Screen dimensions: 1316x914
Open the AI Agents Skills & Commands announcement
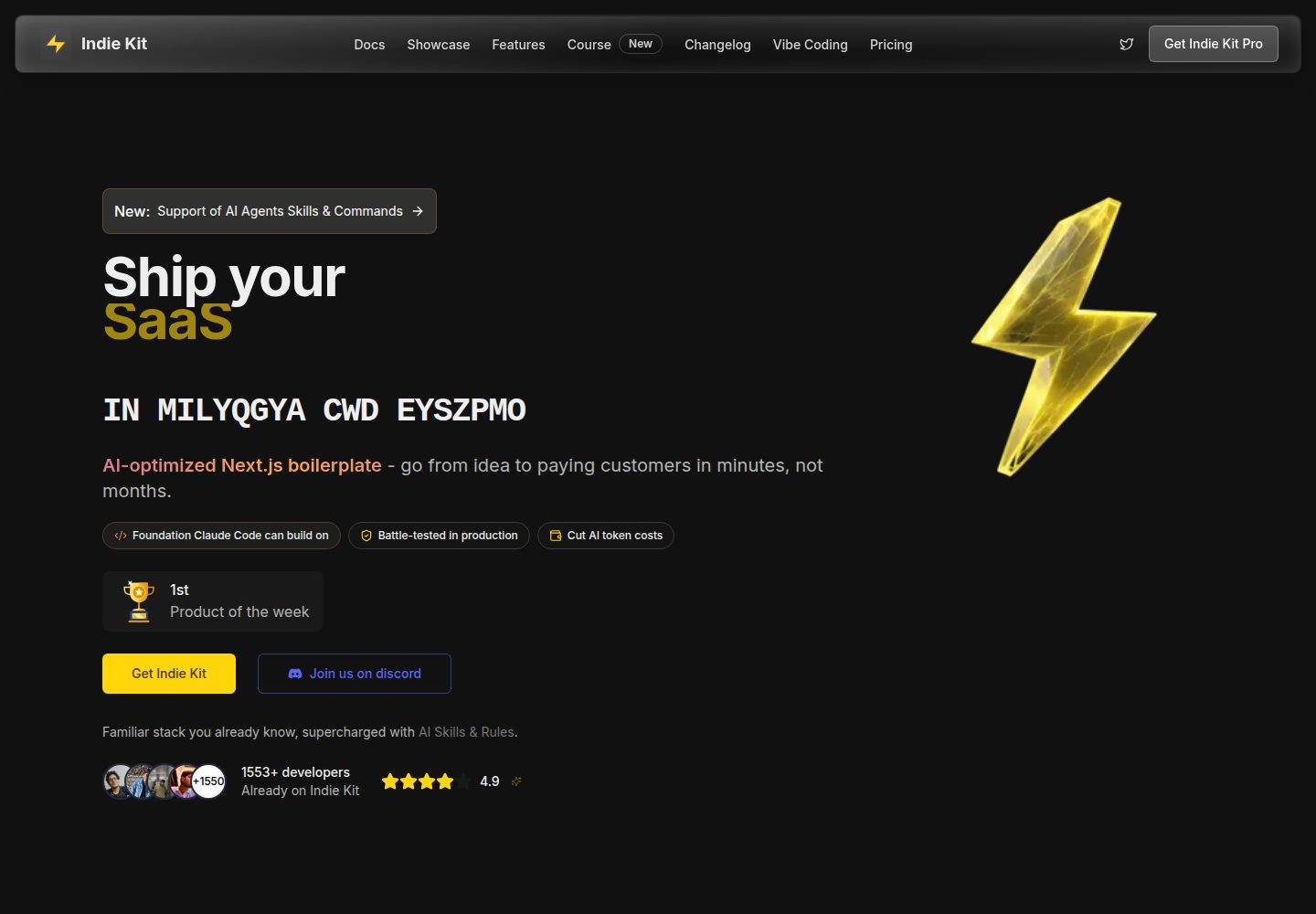(270, 211)
